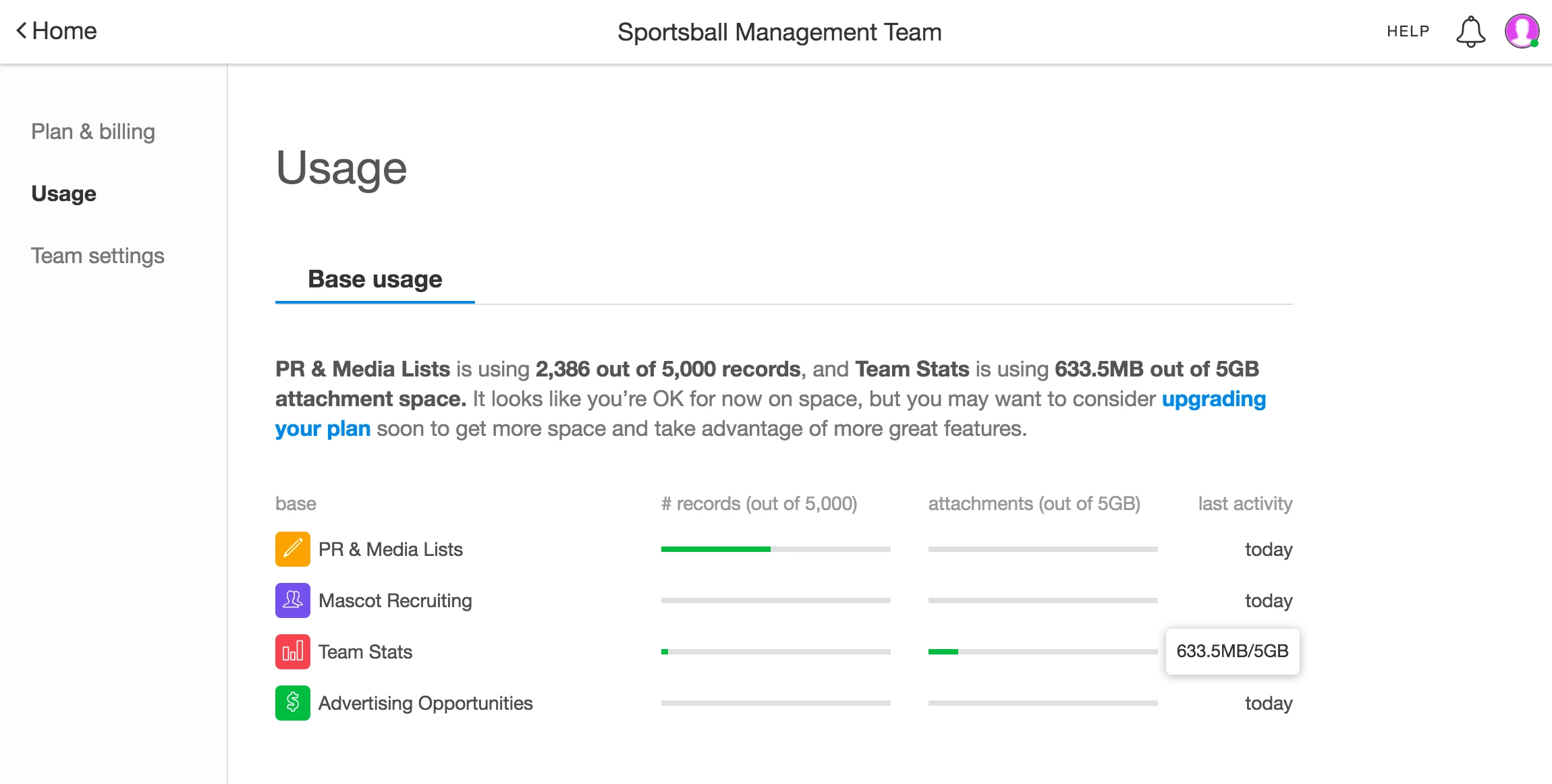
Task: Click the large Usage page heading
Action: (x=341, y=168)
